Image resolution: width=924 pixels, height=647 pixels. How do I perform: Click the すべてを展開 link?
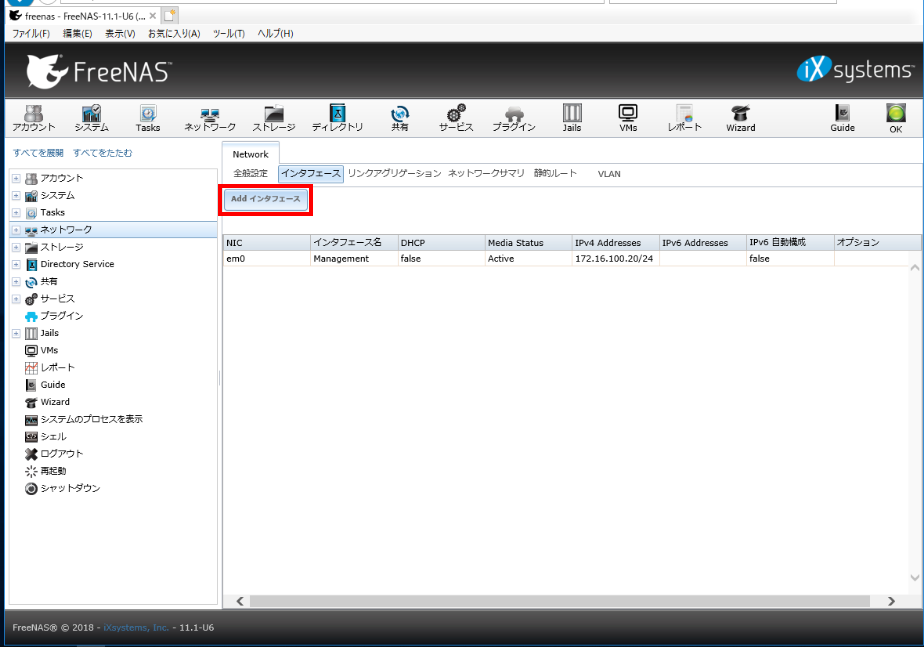38,153
